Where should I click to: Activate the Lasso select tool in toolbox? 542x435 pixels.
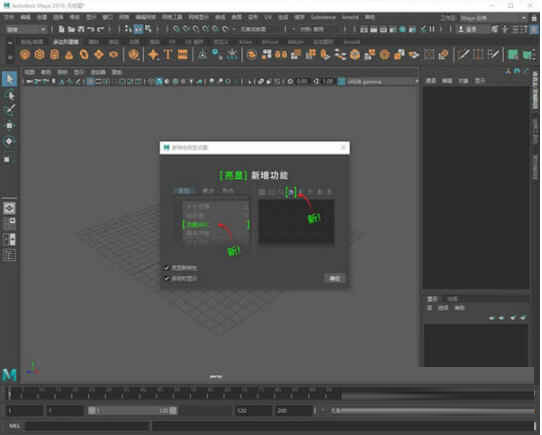(9, 95)
